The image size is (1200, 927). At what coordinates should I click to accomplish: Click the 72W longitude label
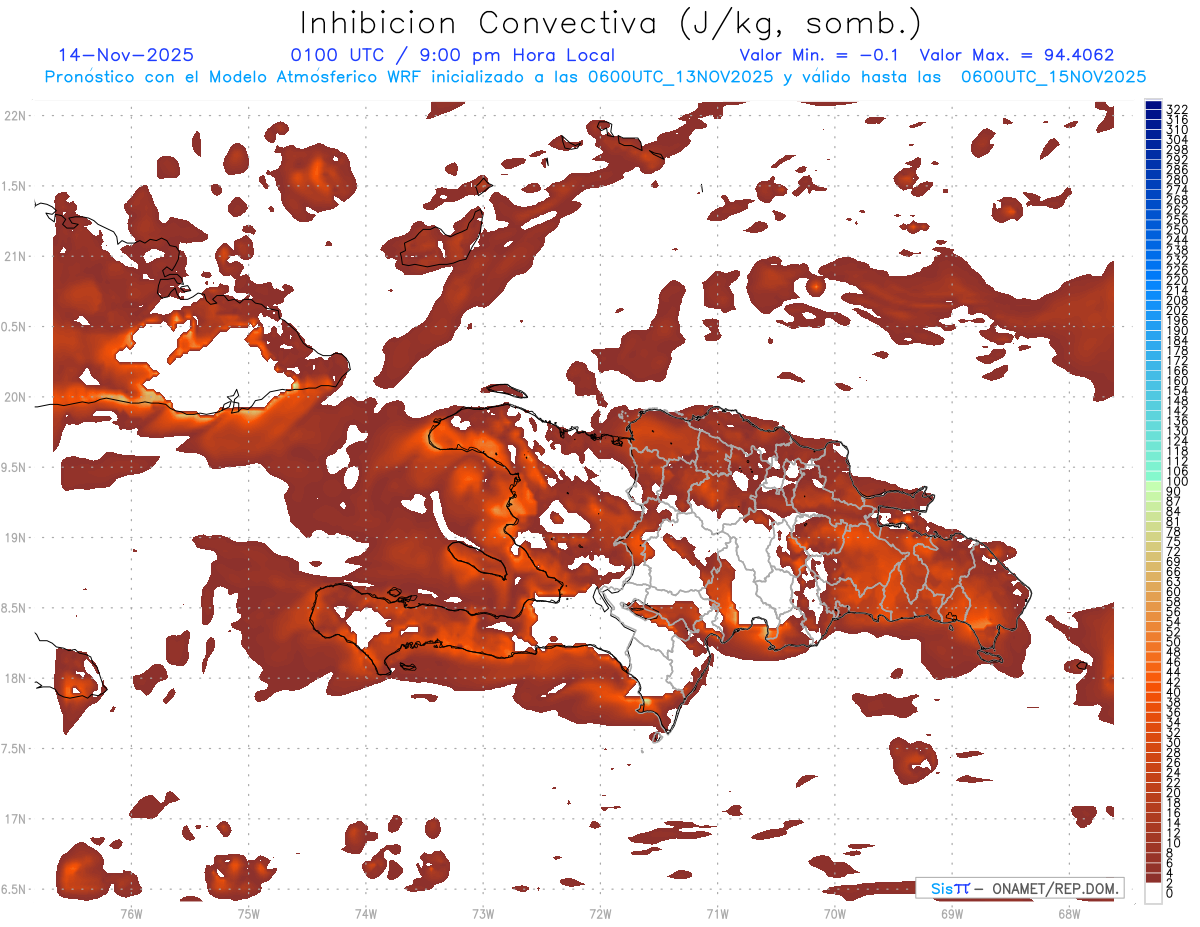coord(600,912)
